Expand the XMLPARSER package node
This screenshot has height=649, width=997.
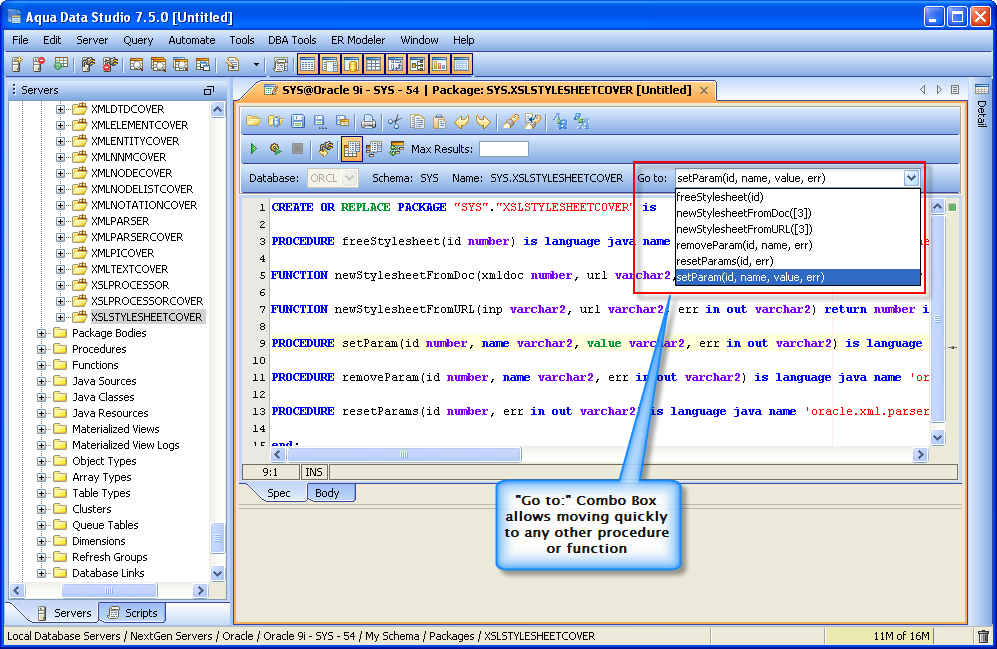(x=60, y=221)
